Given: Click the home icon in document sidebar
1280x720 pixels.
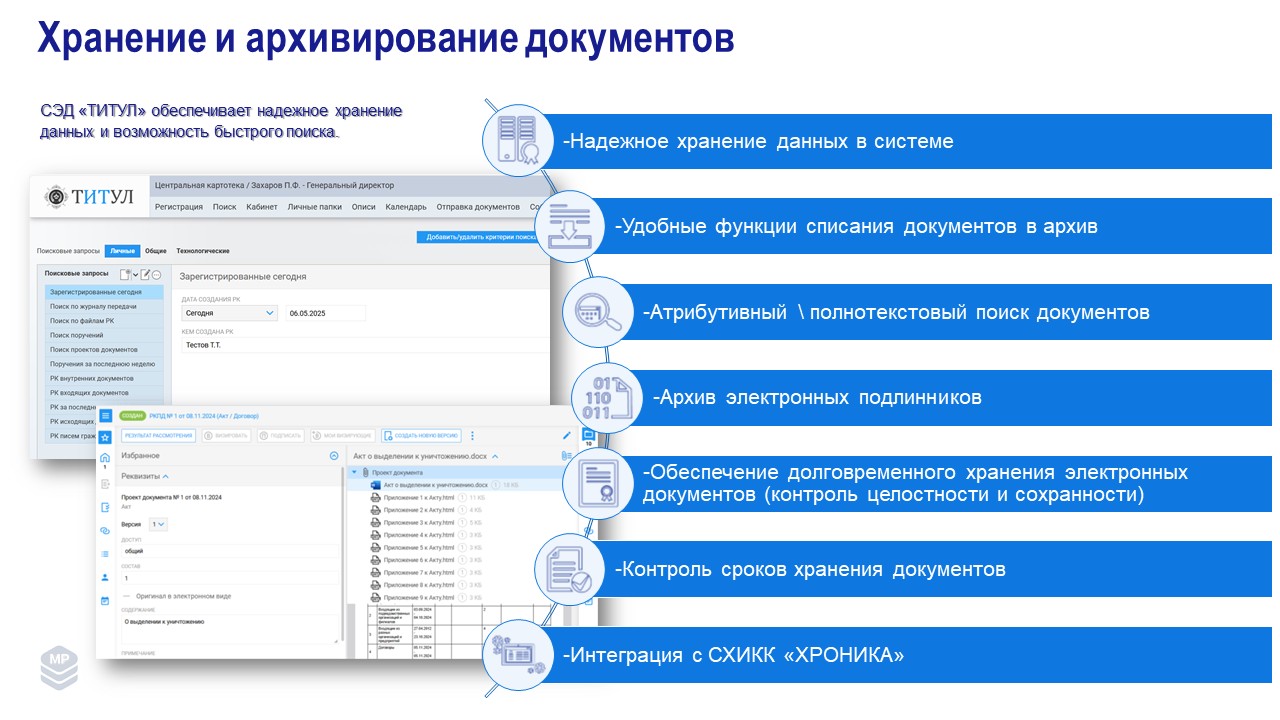Looking at the screenshot, I should pyautogui.click(x=105, y=459).
